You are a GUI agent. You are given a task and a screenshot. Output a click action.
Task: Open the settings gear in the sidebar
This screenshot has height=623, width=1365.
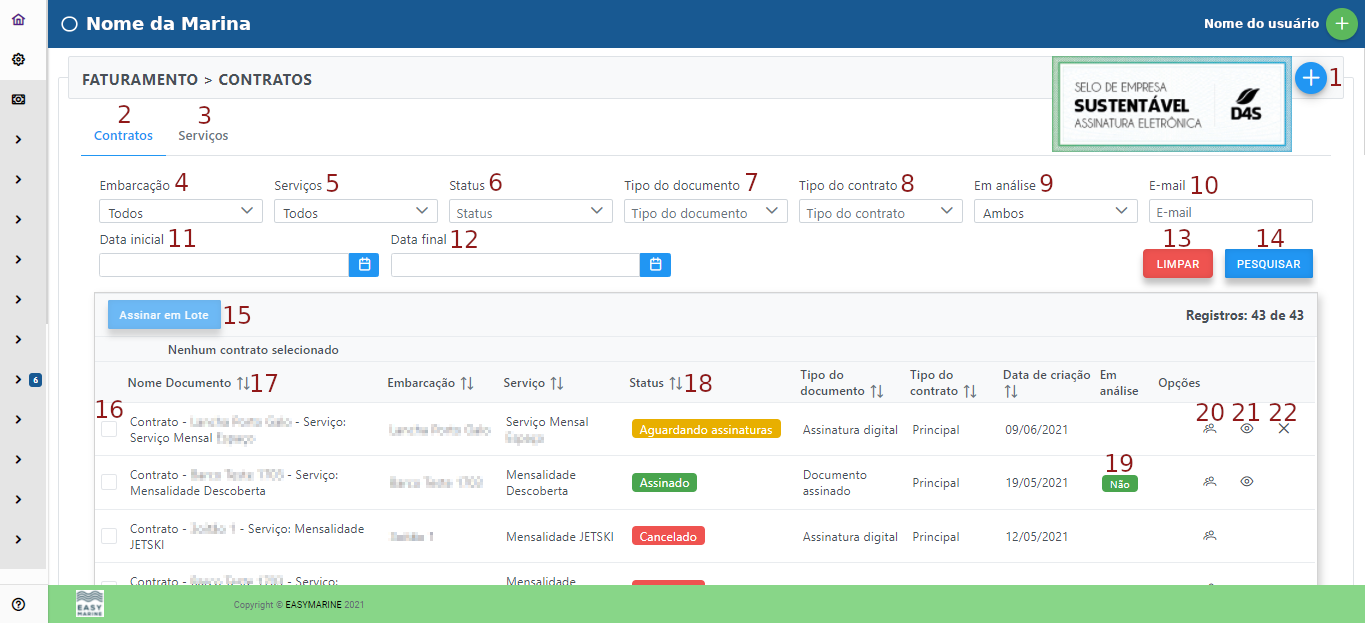pos(18,60)
